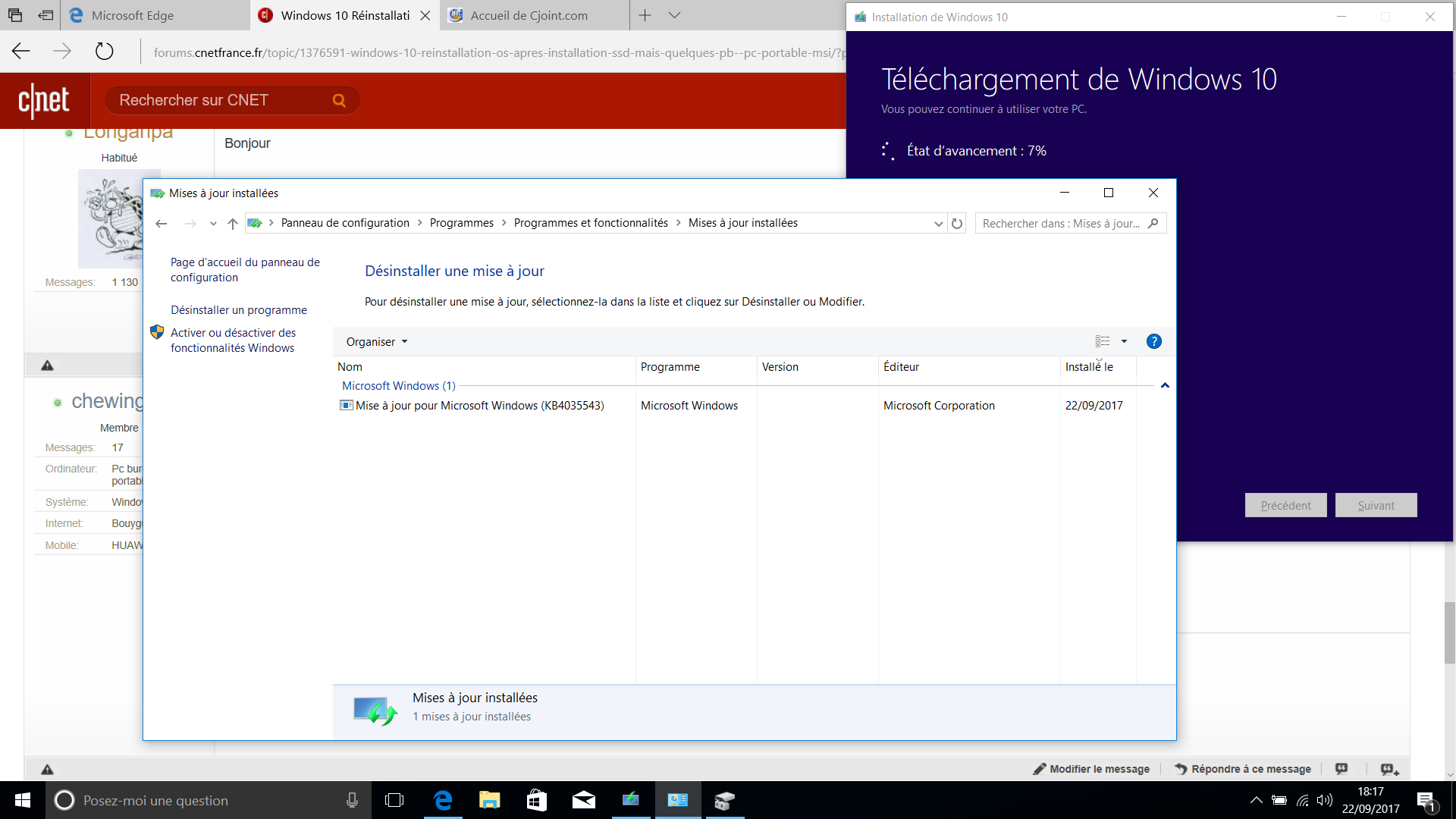Click CNET search magnifier icon

click(339, 100)
